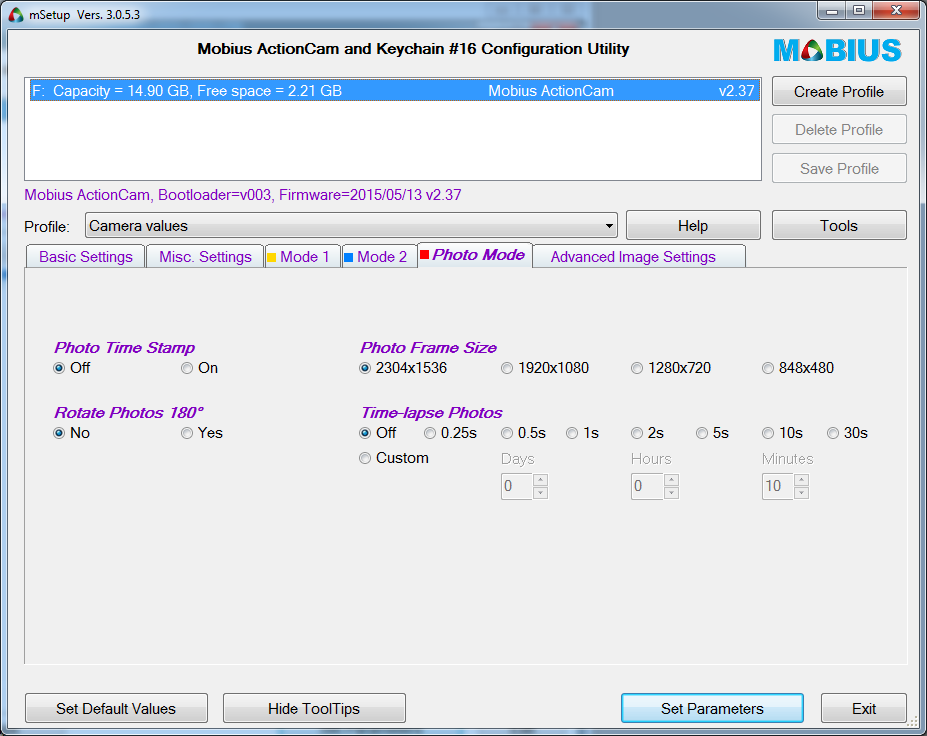Exit the configuration utility
Screen dimensions: 927x736
tap(864, 708)
